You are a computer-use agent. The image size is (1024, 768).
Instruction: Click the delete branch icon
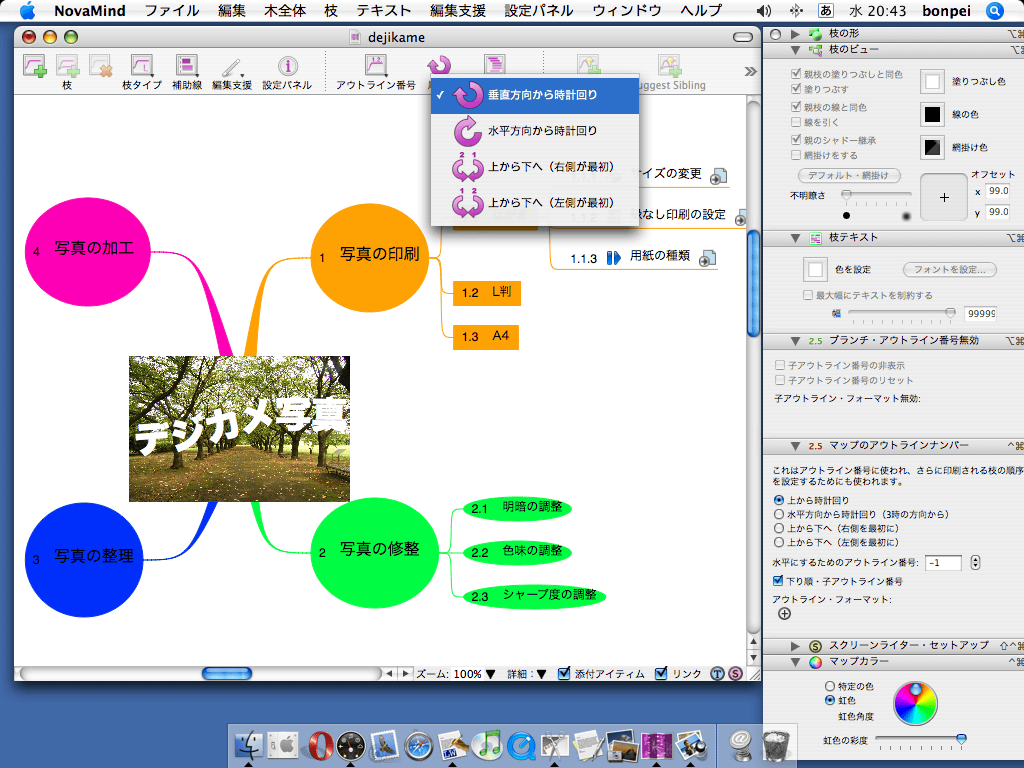click(101, 66)
